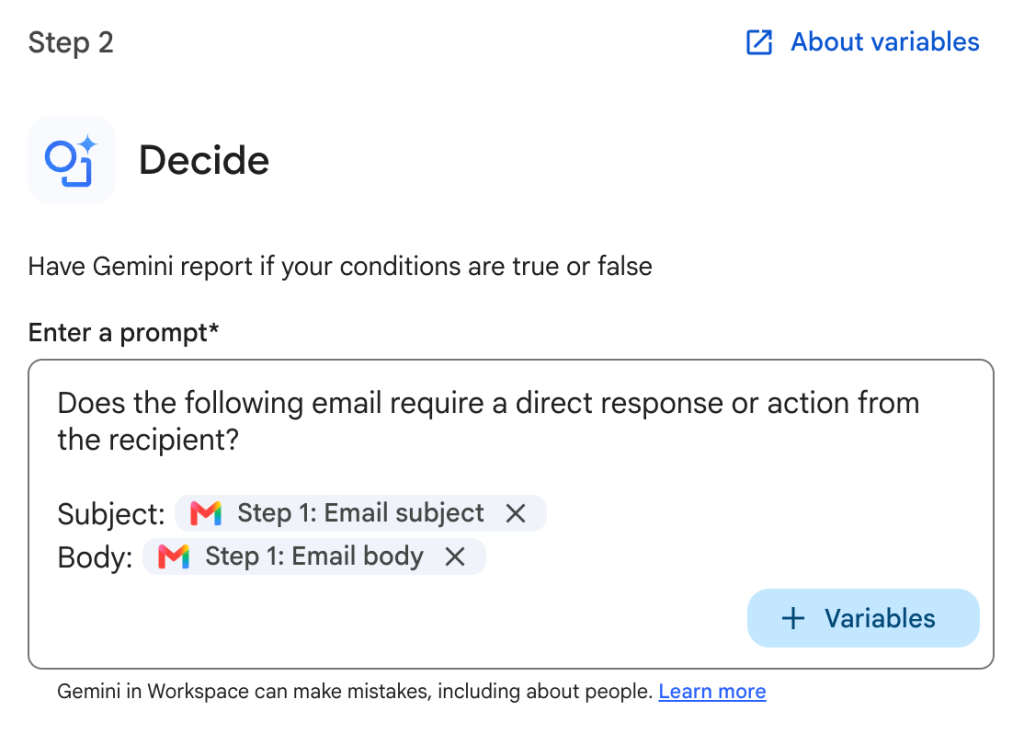Click the Decide step Gemini icon
Screen dimensions: 1024x734
click(71, 160)
